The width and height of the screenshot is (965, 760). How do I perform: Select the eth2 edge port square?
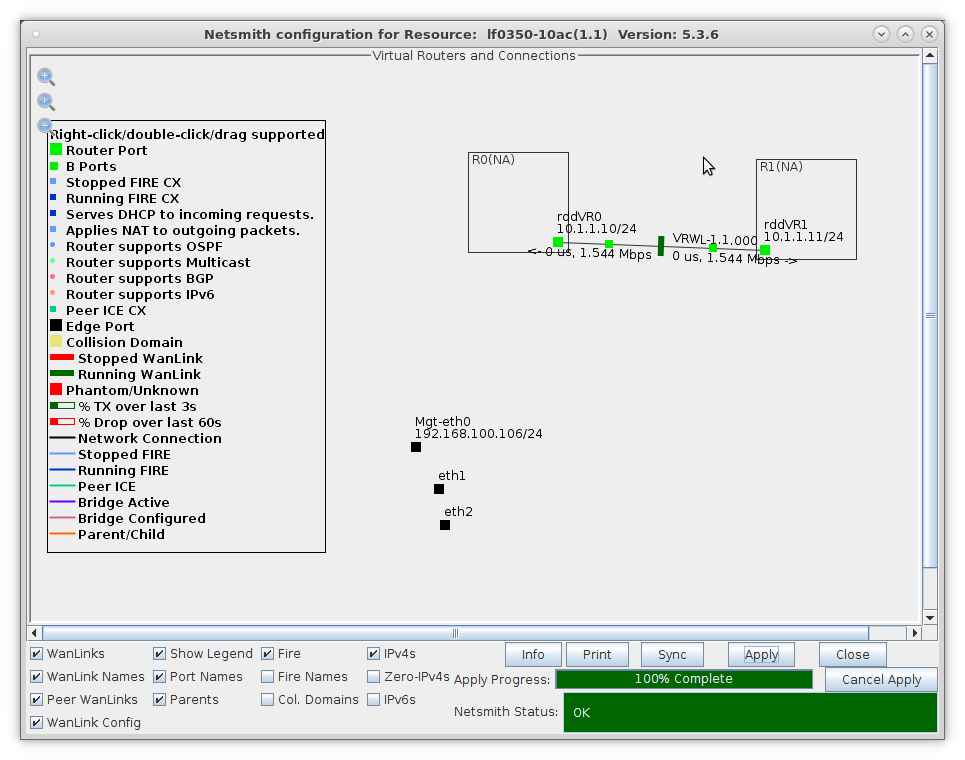click(445, 525)
